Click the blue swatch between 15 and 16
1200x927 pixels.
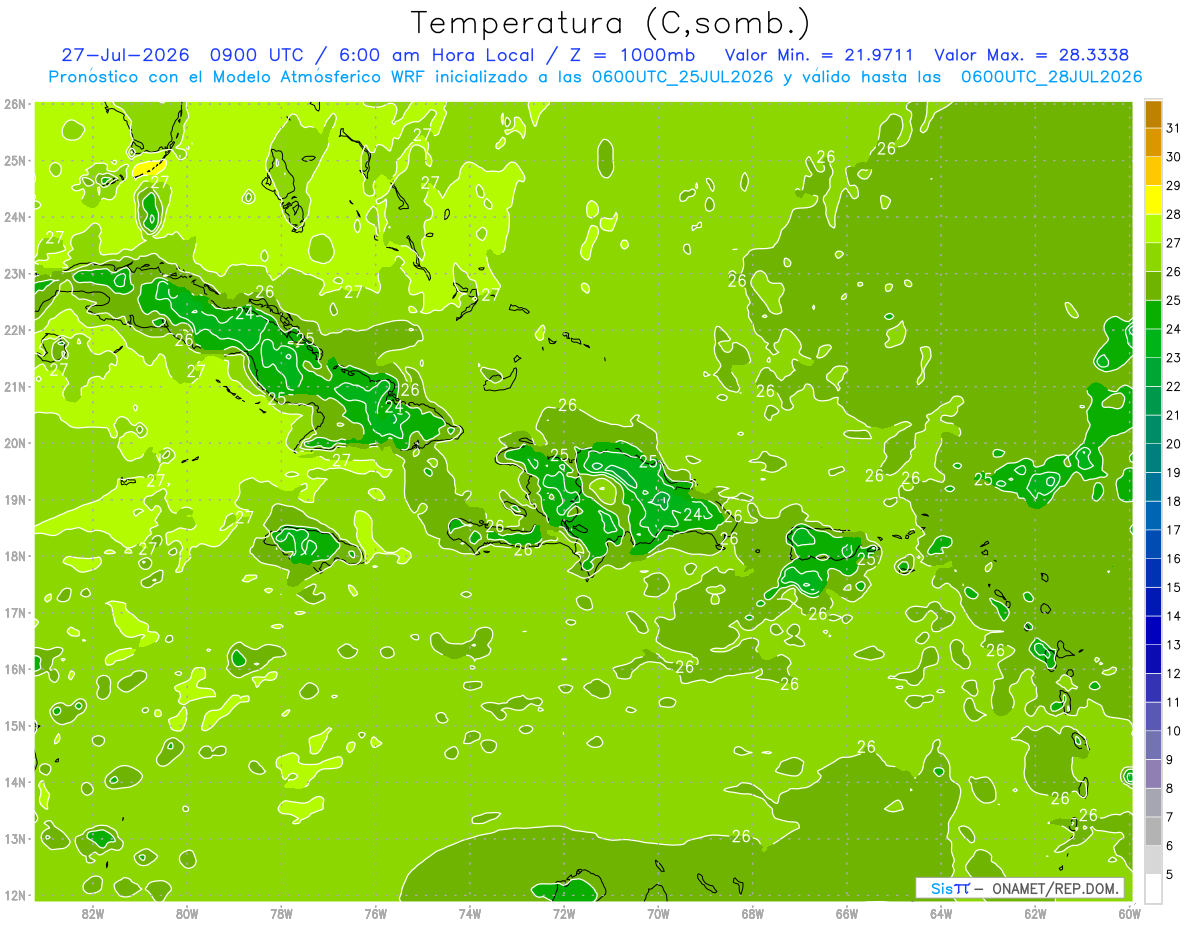click(1153, 573)
